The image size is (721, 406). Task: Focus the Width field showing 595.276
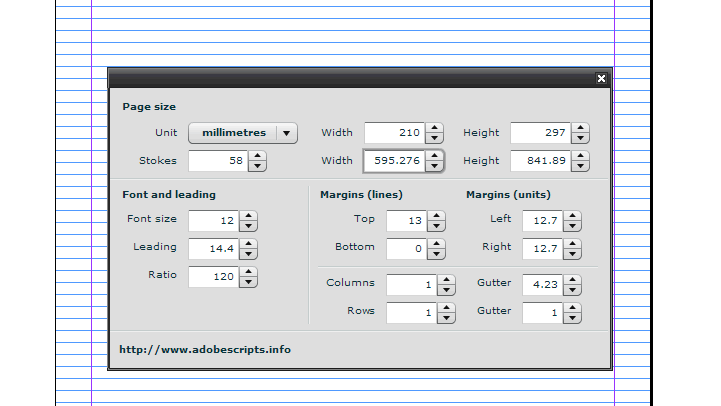(395, 161)
